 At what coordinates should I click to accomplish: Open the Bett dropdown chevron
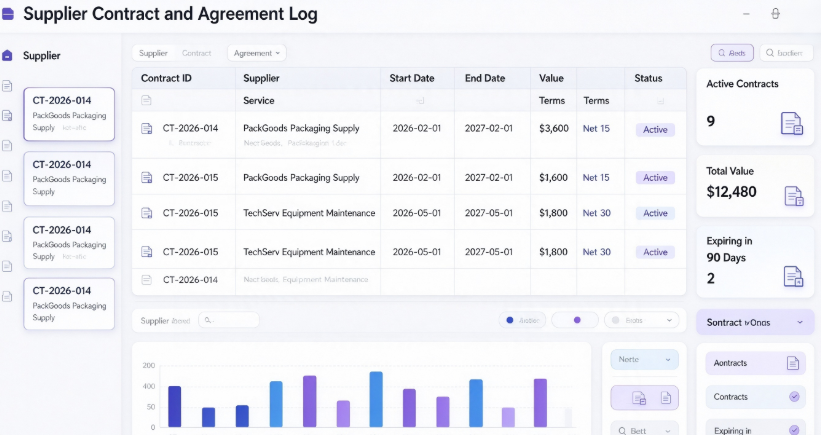point(668,431)
